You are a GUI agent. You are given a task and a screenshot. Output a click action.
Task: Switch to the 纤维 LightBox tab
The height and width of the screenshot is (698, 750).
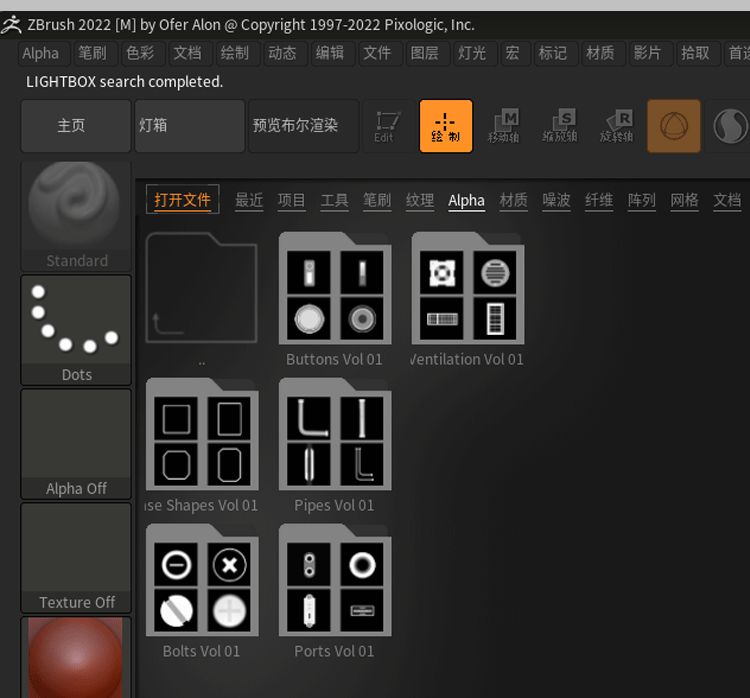[x=599, y=200]
